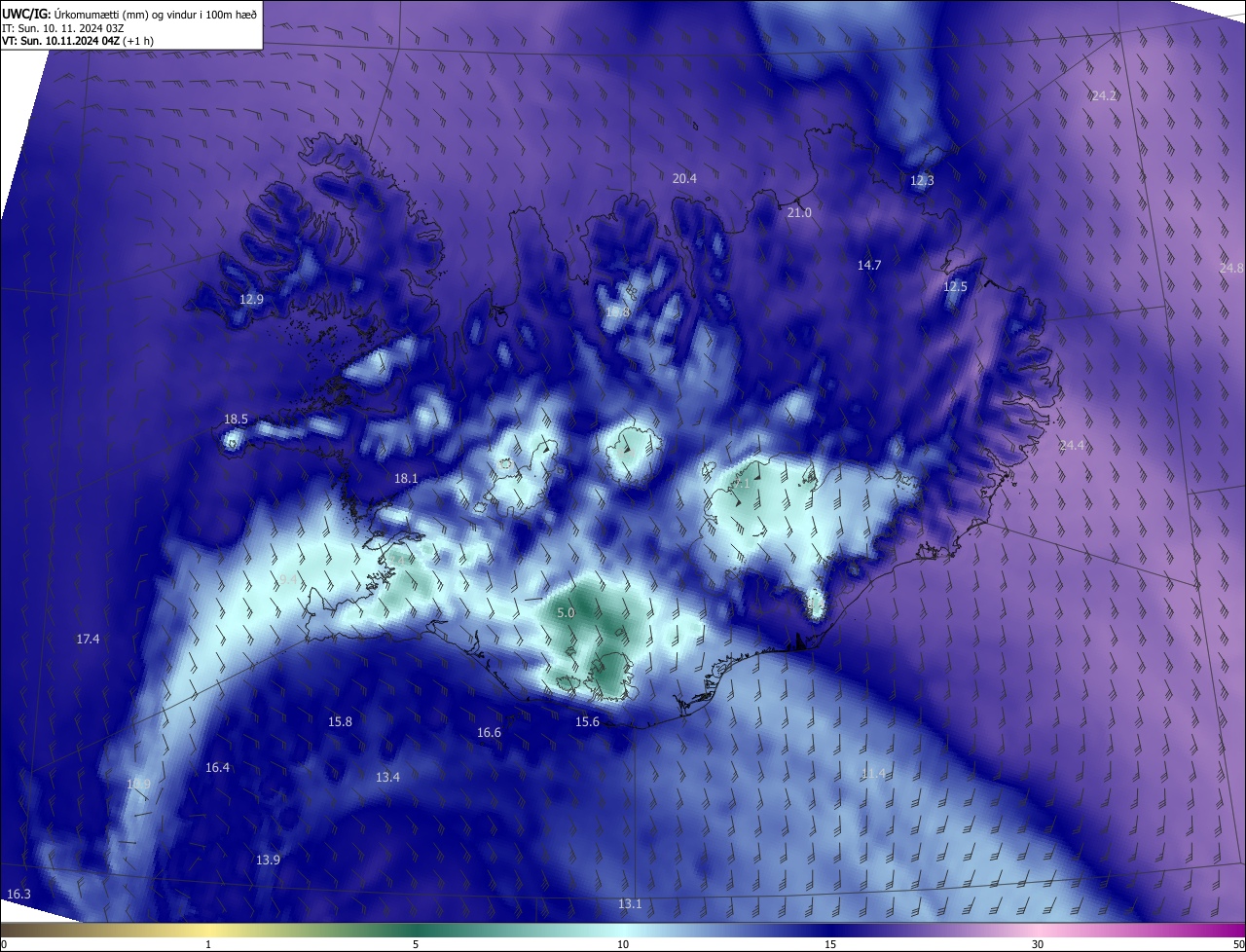The width and height of the screenshot is (1246, 952).
Task: Click the colour scale tick labelled 30
Action: [1038, 944]
